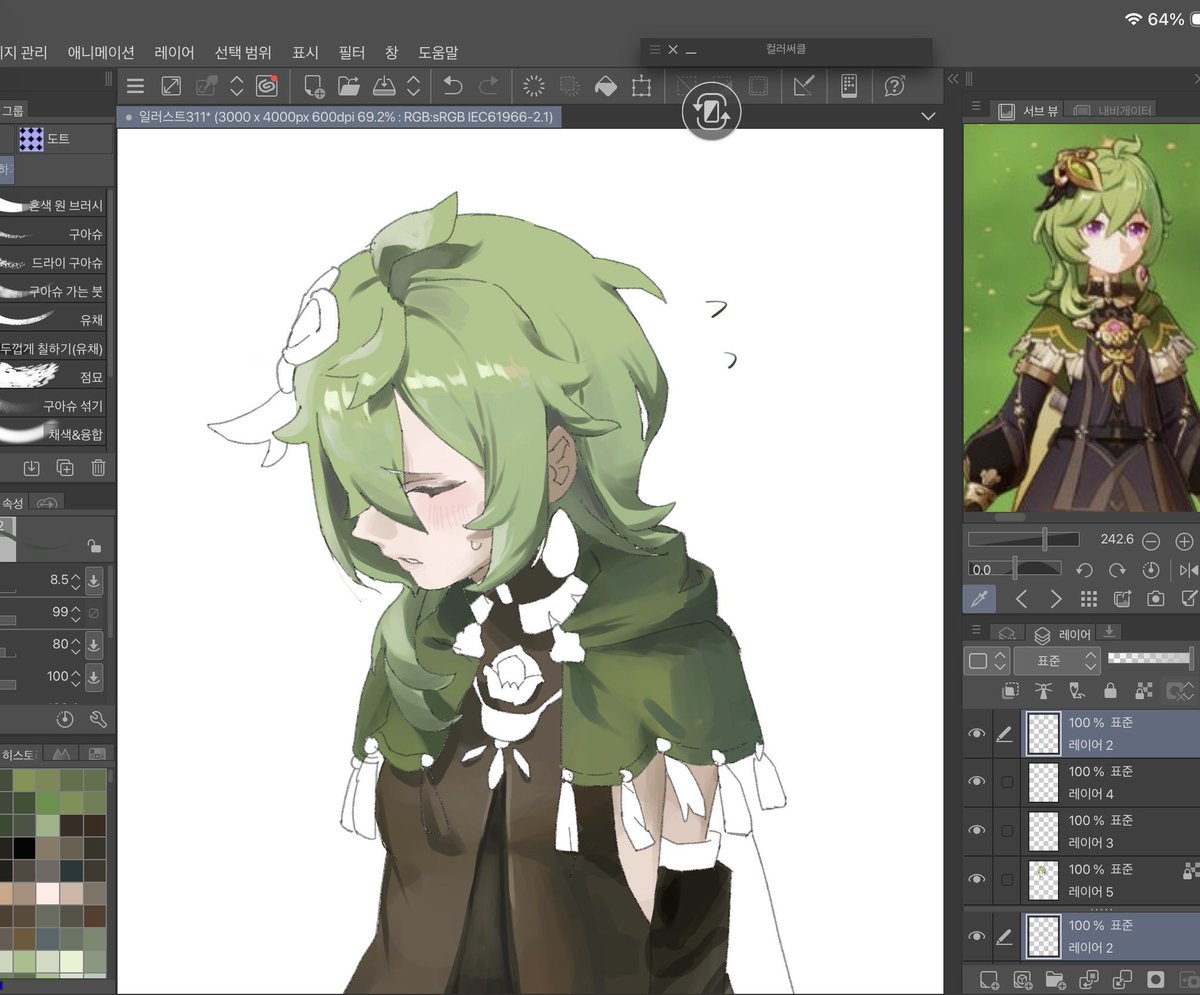Toggle the brush stroke preview lock icon
Viewport: 1200px width, 995px height.
(94, 545)
